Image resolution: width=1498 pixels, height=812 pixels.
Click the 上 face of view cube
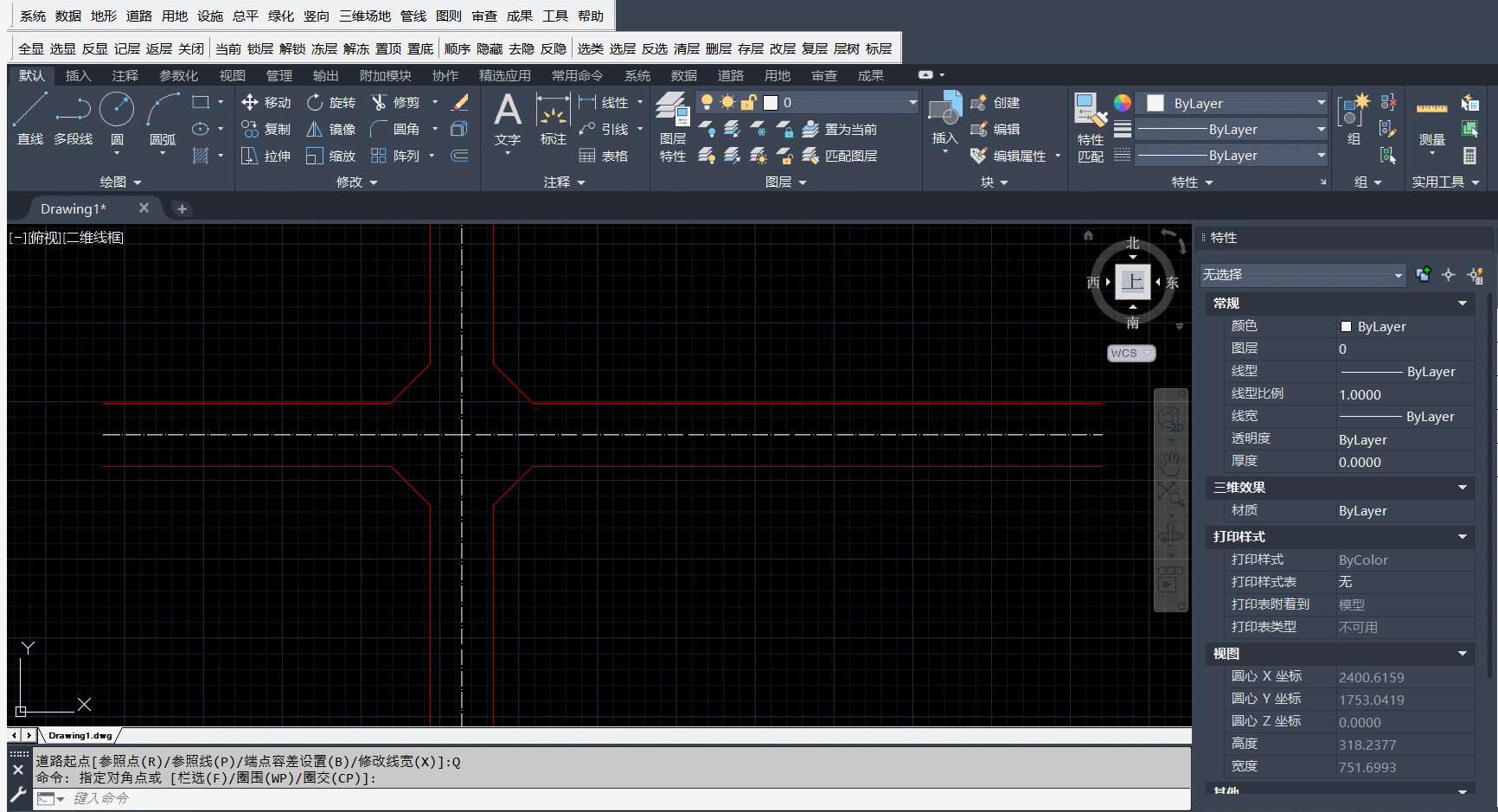pyautogui.click(x=1132, y=281)
